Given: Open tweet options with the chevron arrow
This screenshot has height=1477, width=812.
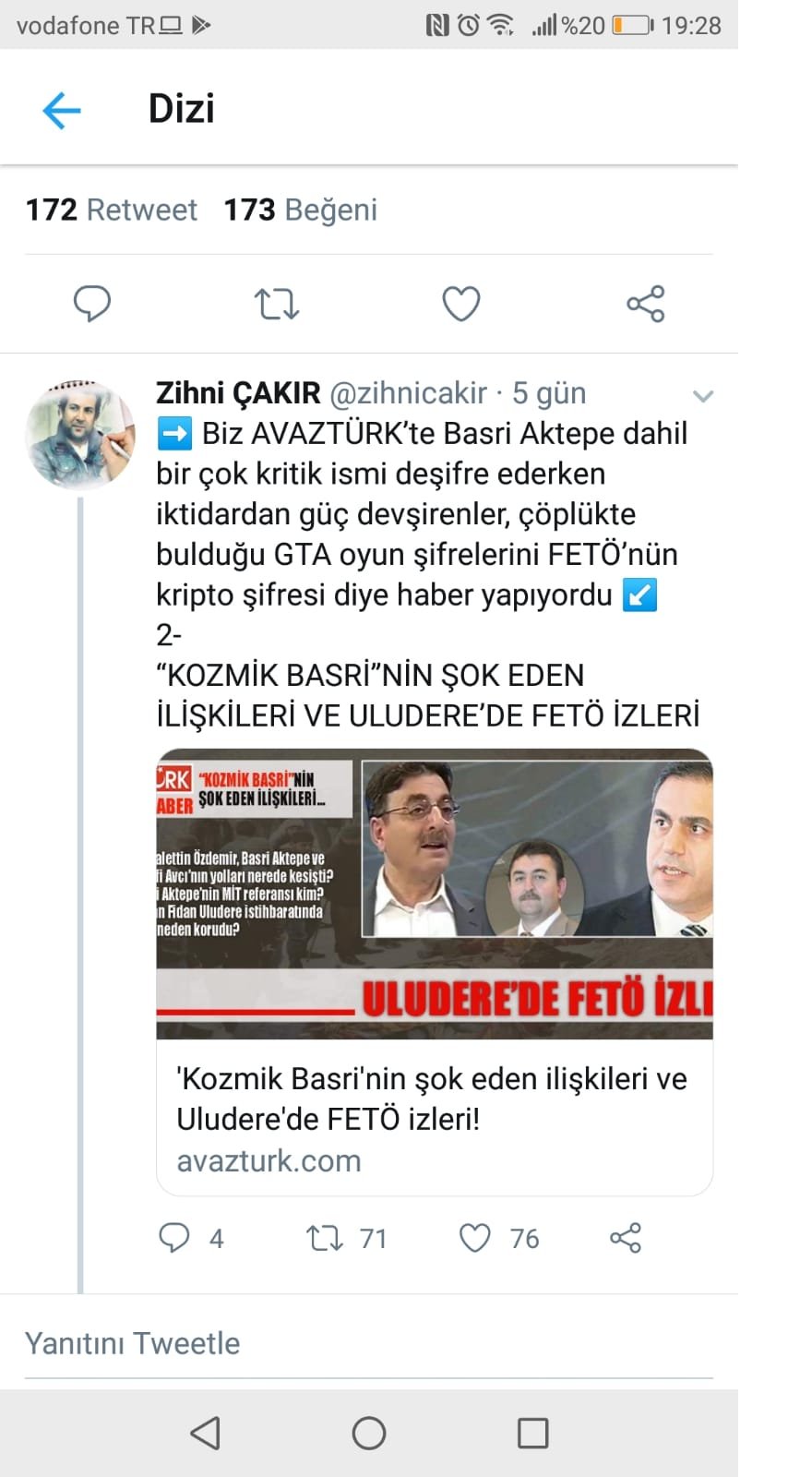Looking at the screenshot, I should (x=703, y=396).
